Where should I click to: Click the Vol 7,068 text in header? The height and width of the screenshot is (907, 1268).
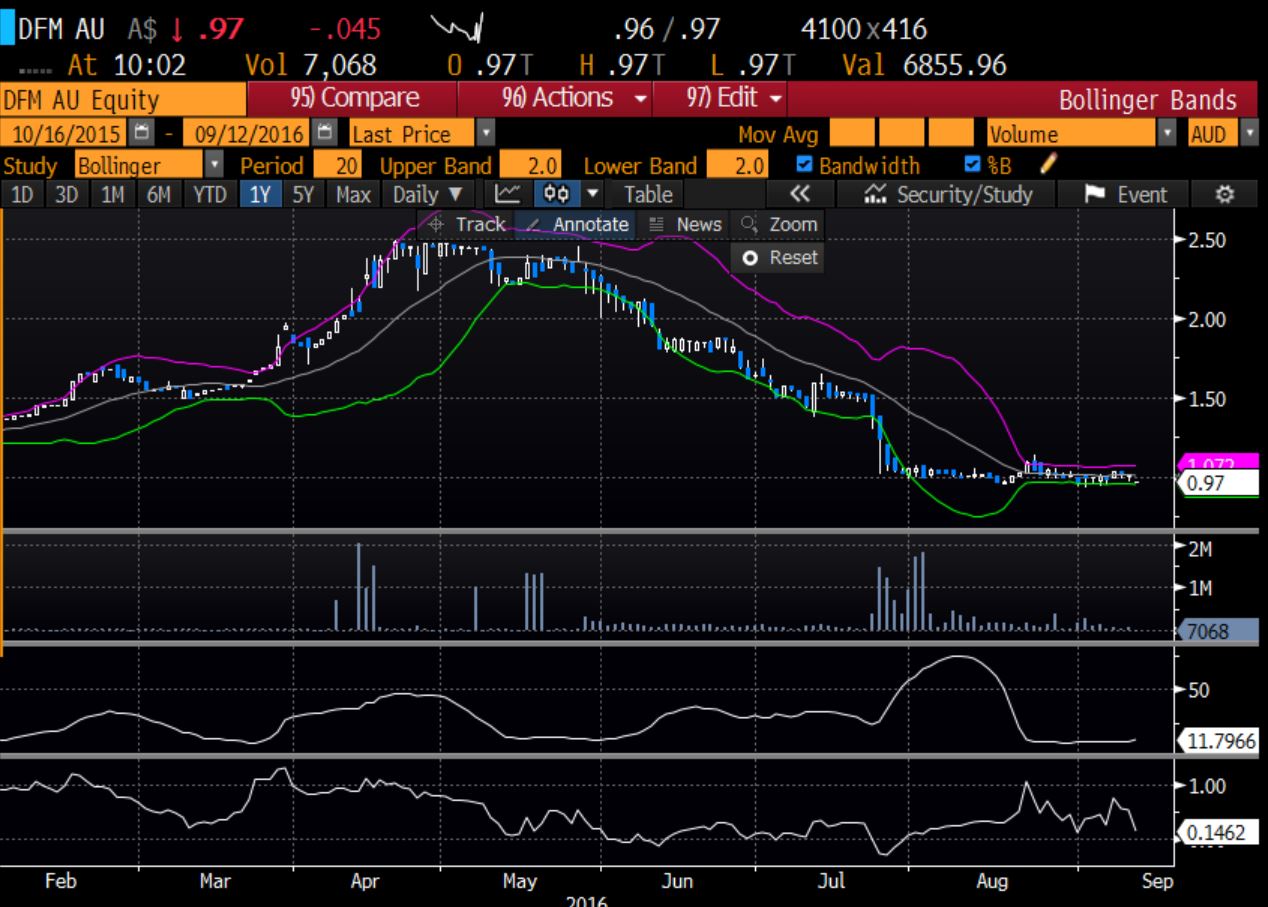pos(311,65)
